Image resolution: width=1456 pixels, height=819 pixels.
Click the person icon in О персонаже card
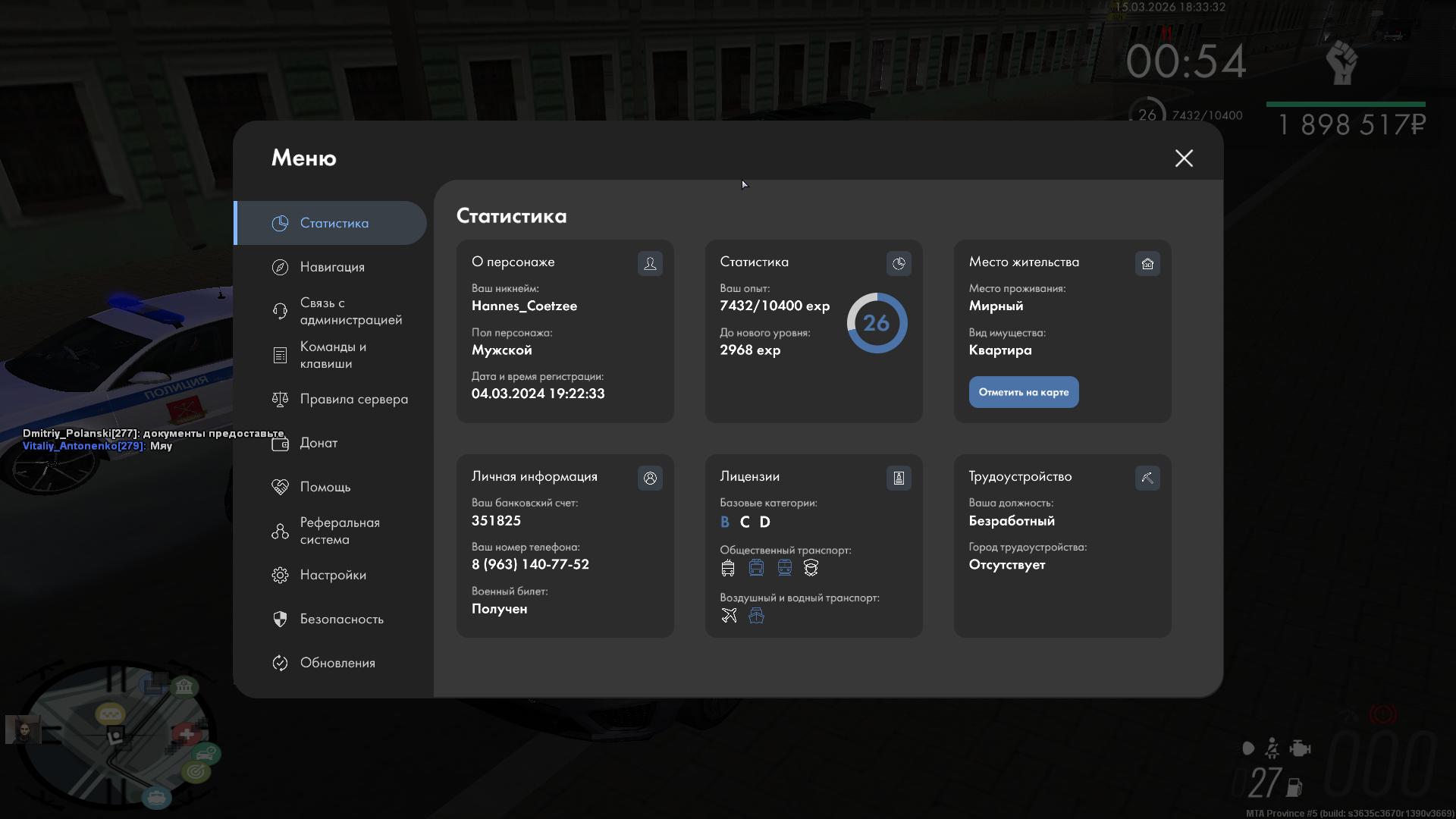650,263
